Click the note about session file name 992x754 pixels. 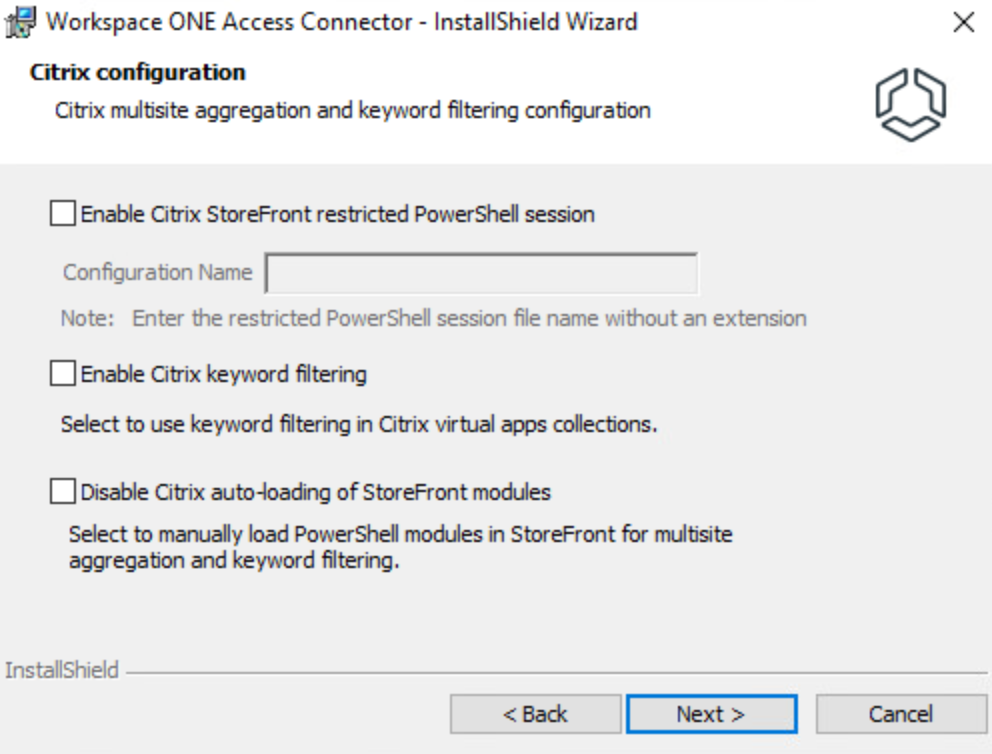[434, 319]
